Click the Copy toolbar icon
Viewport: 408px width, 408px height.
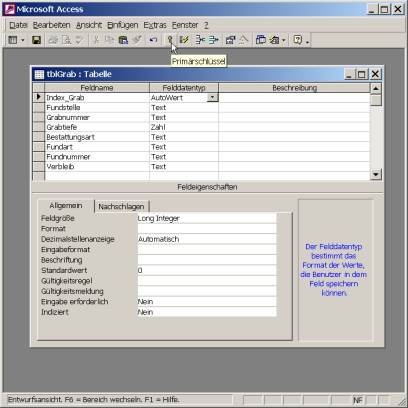click(109, 40)
